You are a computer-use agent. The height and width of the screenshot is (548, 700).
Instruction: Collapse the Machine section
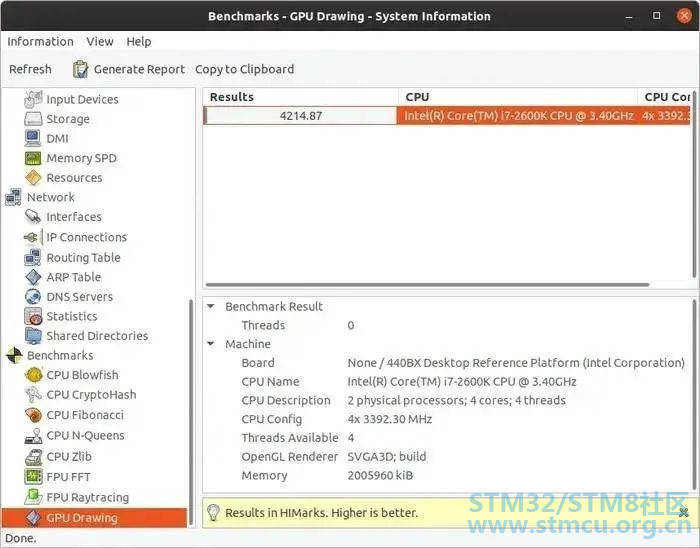[211, 344]
